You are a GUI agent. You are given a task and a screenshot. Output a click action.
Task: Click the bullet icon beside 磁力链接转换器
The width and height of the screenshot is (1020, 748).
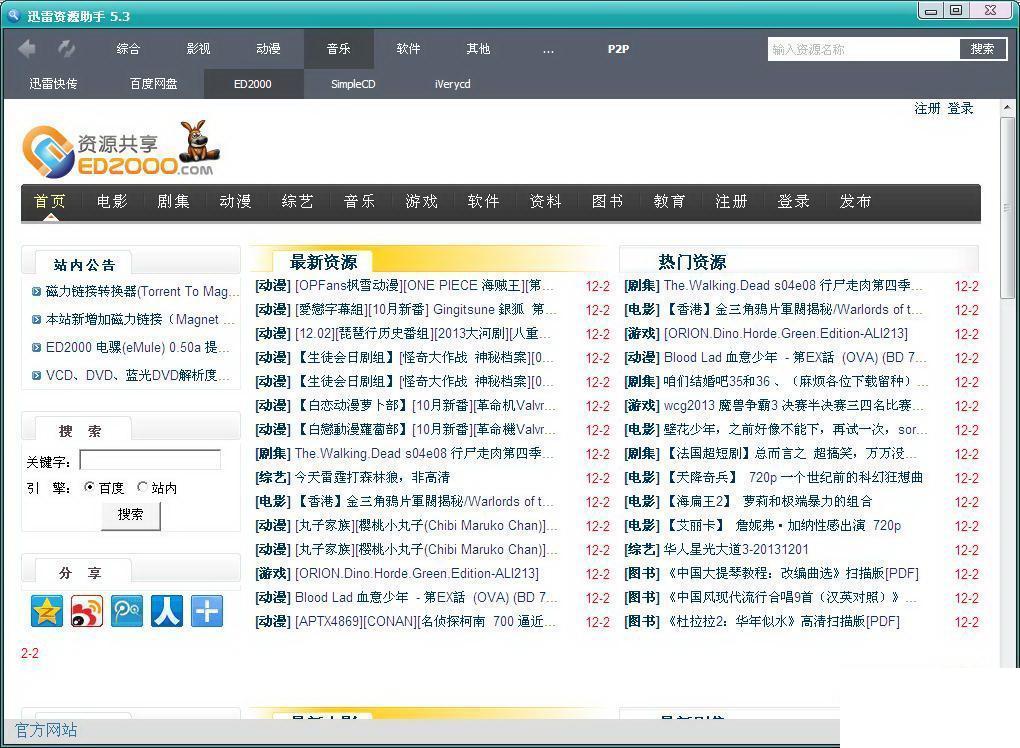(x=36, y=291)
